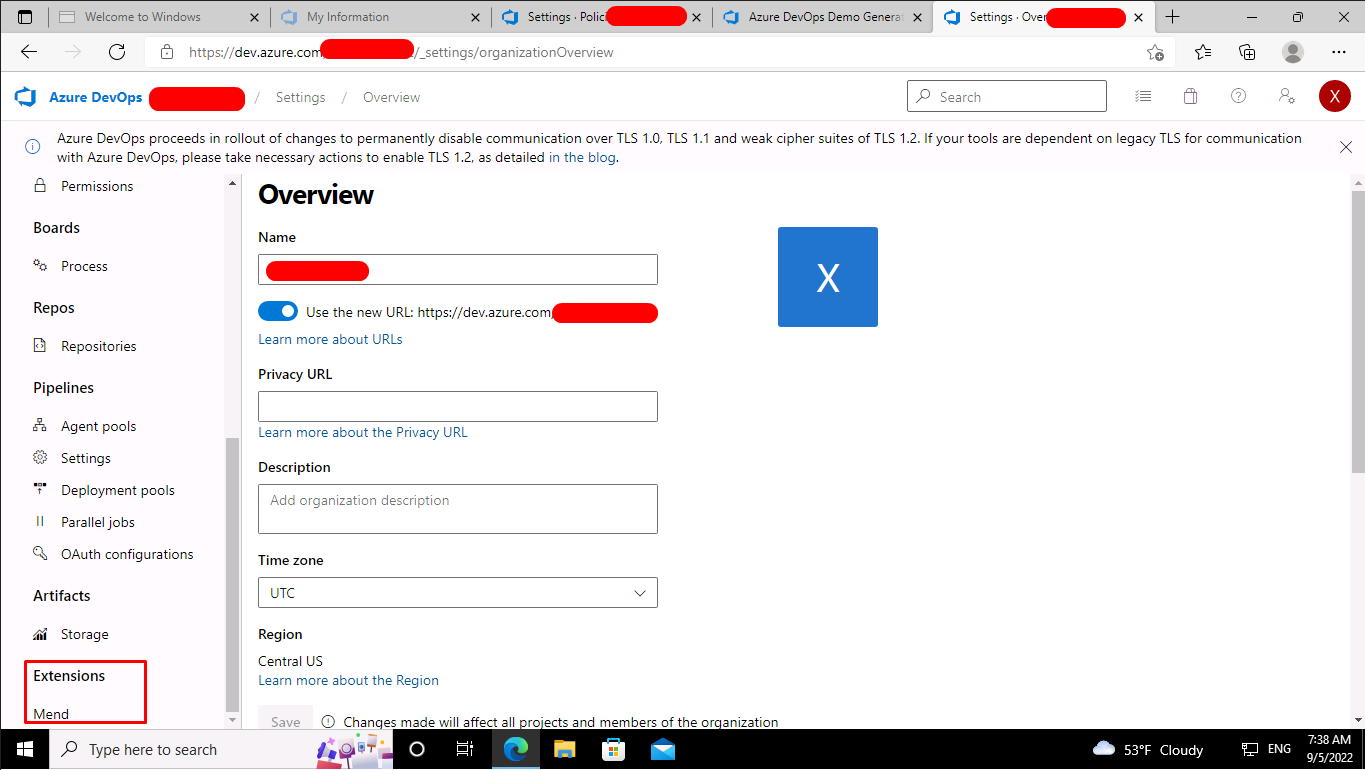Click the Azure DevOps logo
Image resolution: width=1365 pixels, height=770 pixels.
[24, 96]
